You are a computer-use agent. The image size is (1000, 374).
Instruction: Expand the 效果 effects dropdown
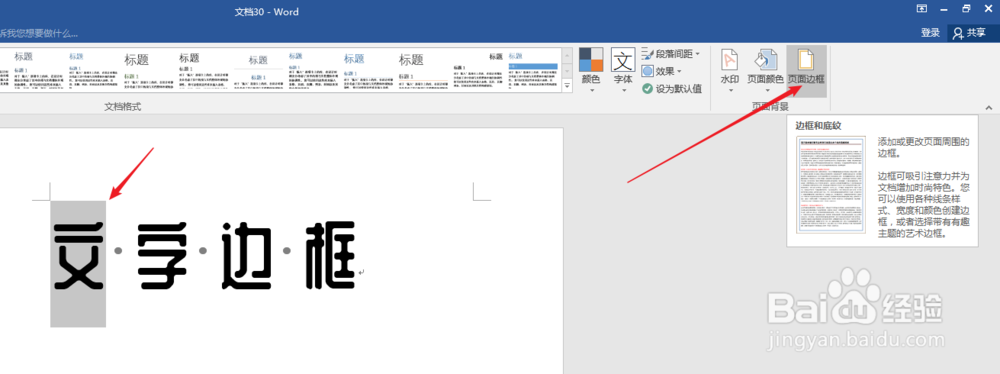click(x=661, y=71)
